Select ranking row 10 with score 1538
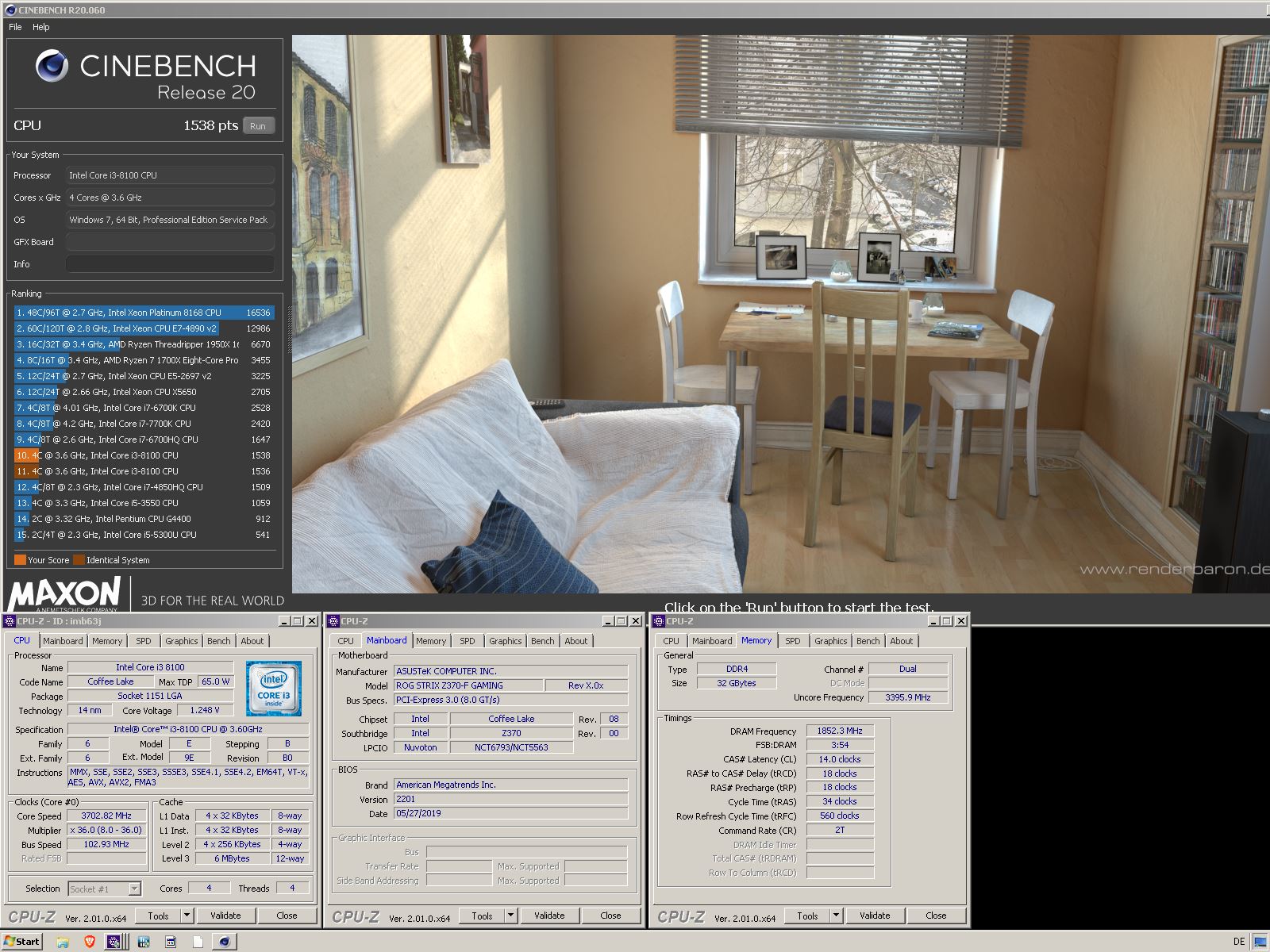 coord(144,455)
